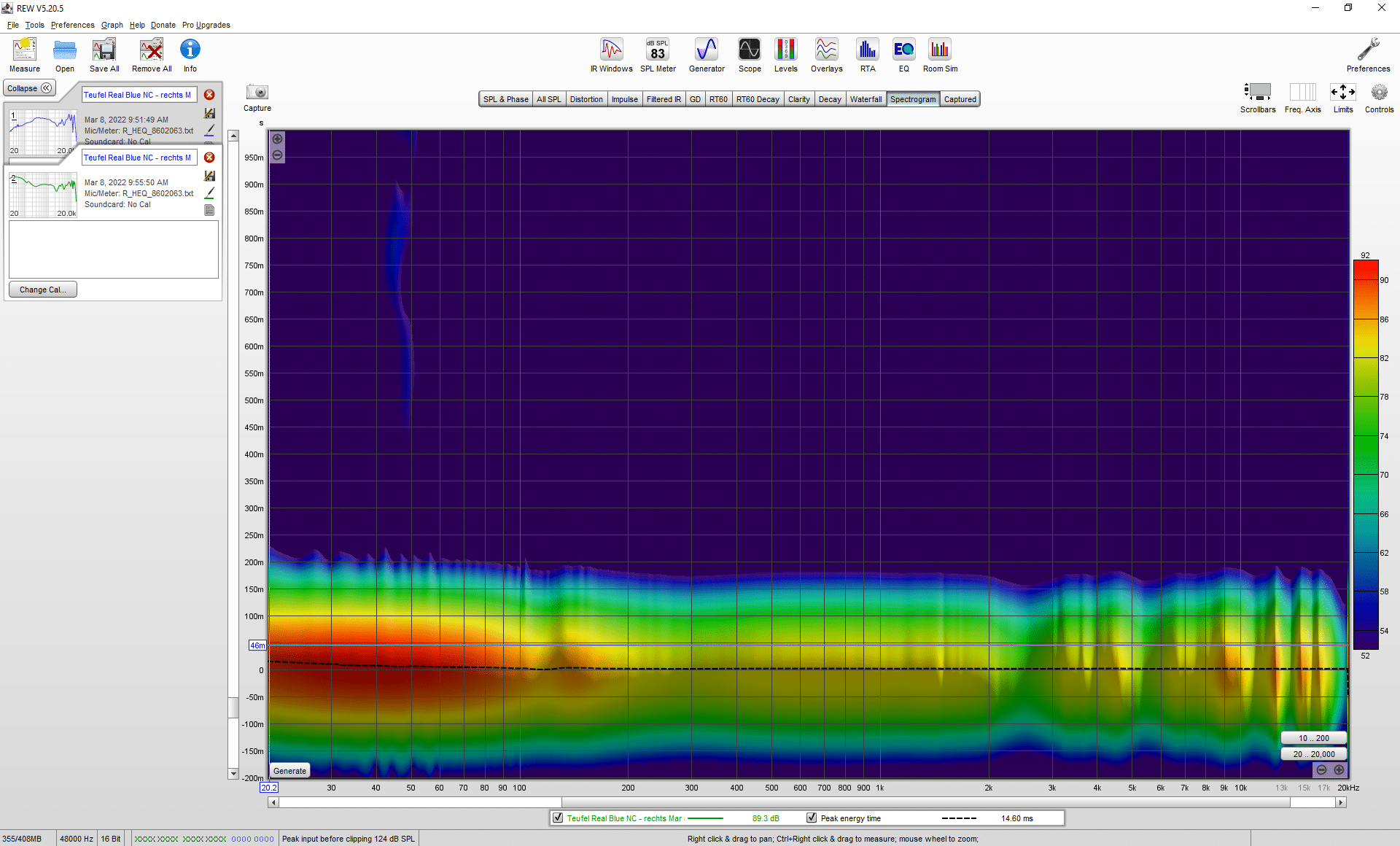
Task: Toggle Freq. Axis scale
Action: pos(1302,98)
